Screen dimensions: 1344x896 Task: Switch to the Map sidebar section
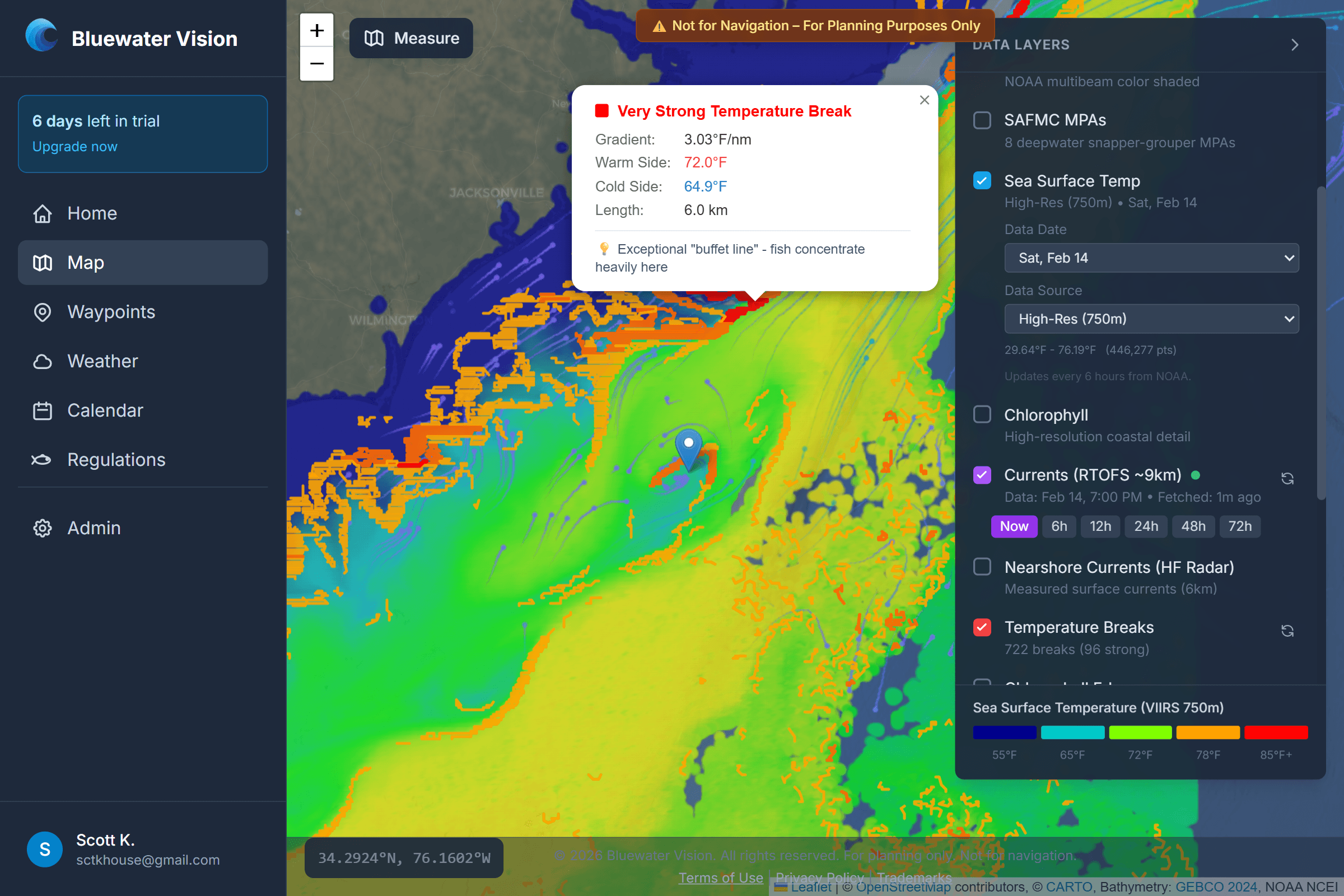pos(86,262)
